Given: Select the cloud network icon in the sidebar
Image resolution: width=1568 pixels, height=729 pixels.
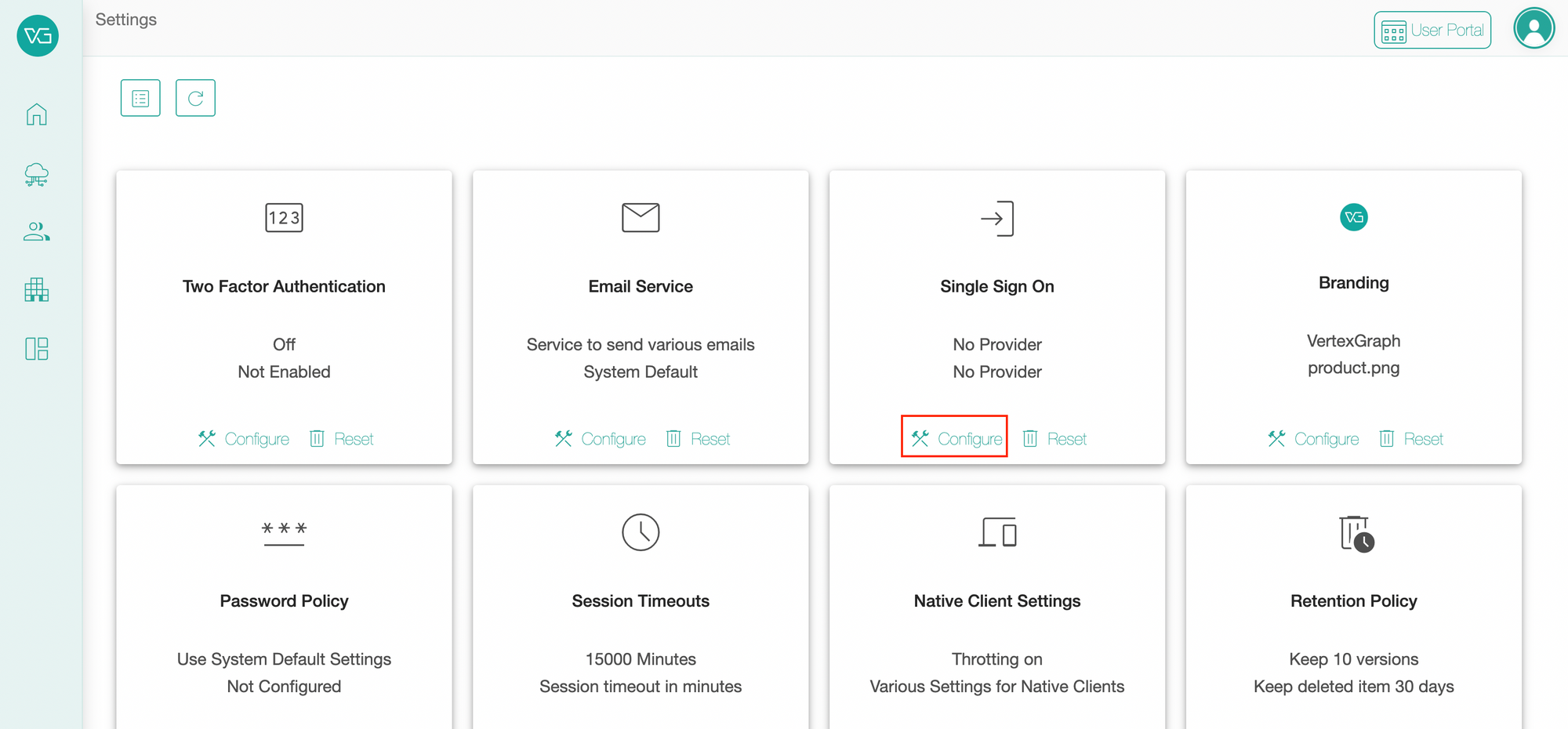Looking at the screenshot, I should pos(36,175).
